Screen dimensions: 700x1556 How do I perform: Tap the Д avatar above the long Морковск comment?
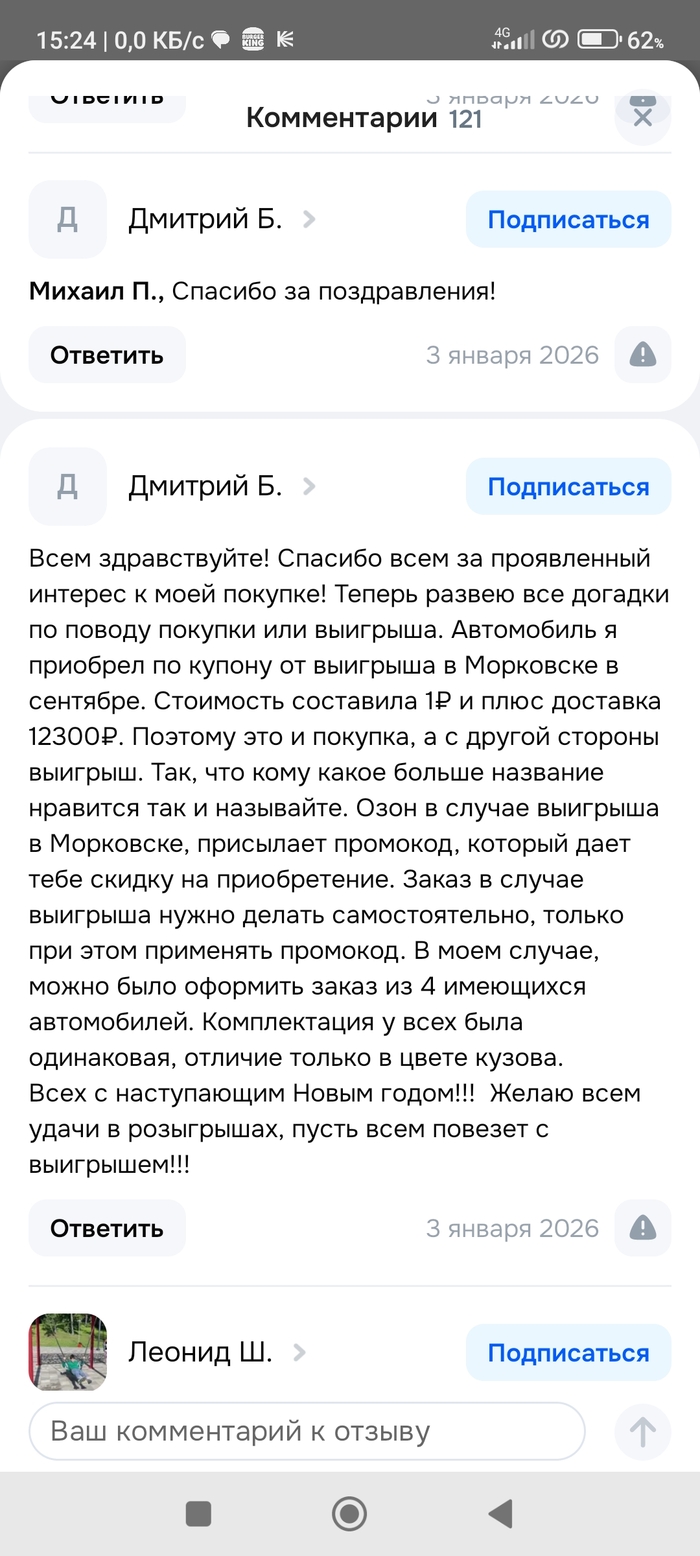[67, 486]
